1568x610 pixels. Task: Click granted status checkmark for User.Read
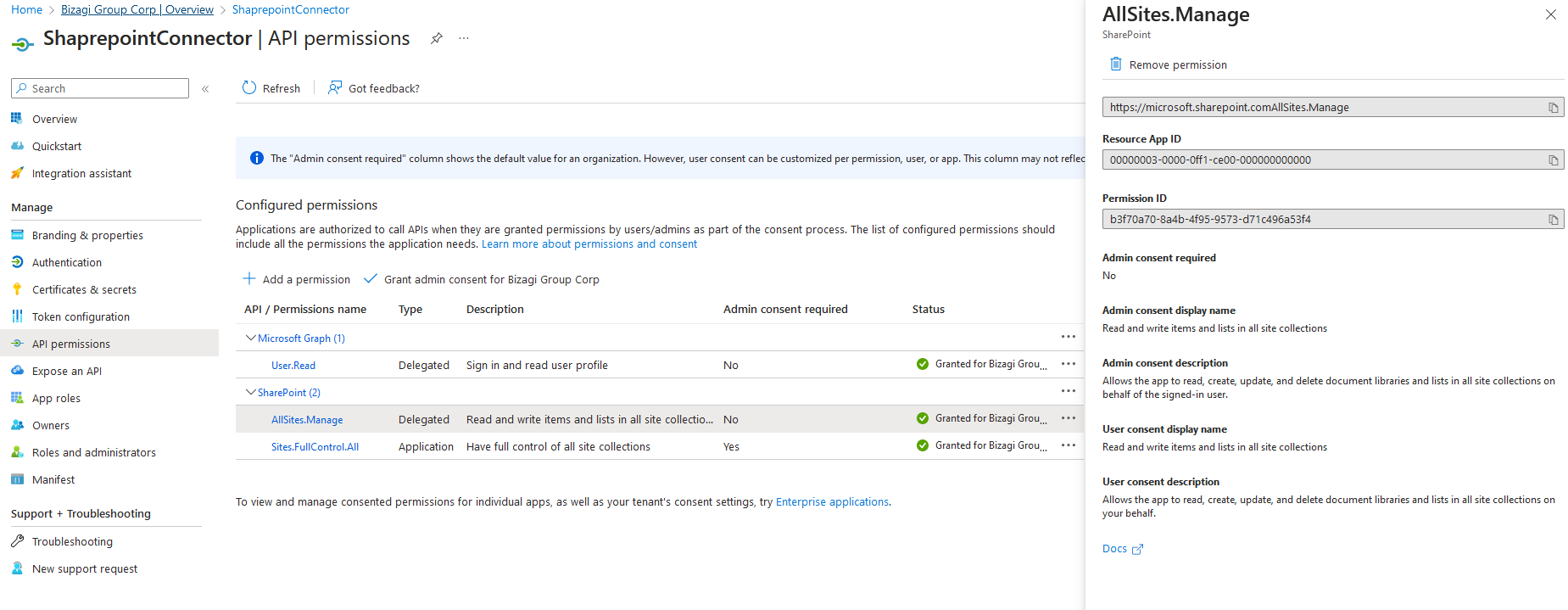pos(923,364)
